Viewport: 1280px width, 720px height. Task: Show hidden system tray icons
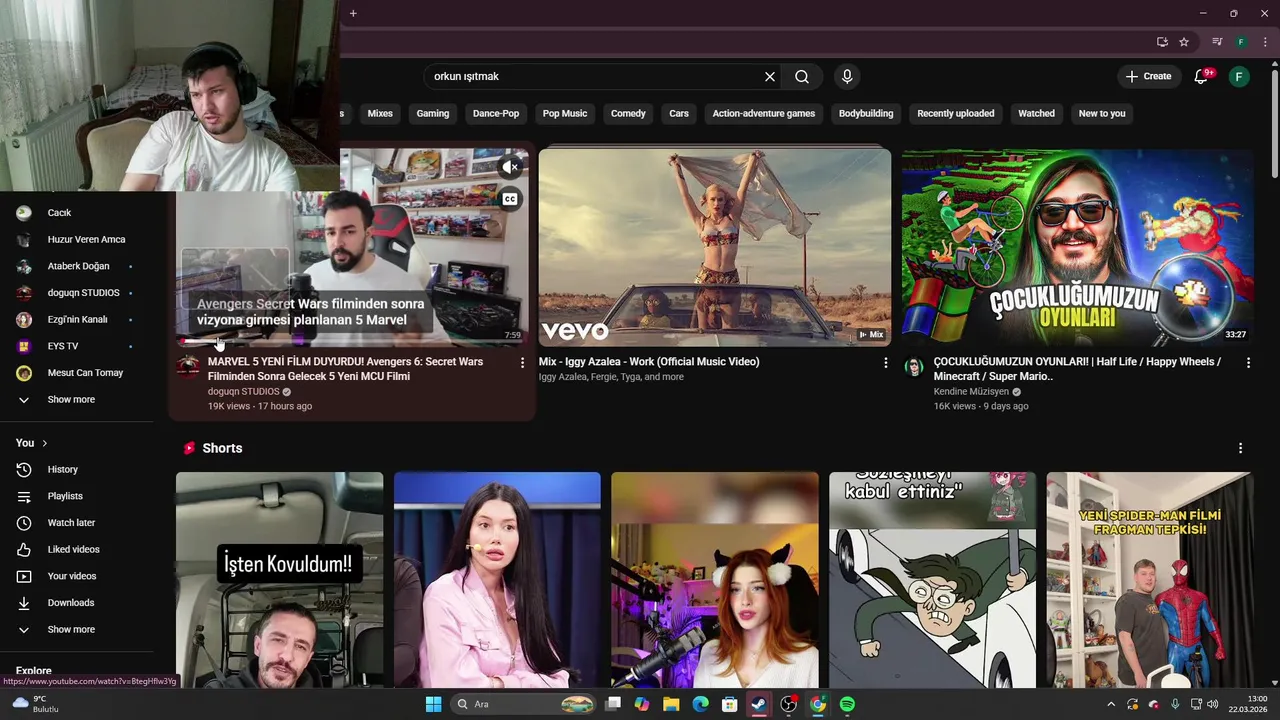point(1110,704)
